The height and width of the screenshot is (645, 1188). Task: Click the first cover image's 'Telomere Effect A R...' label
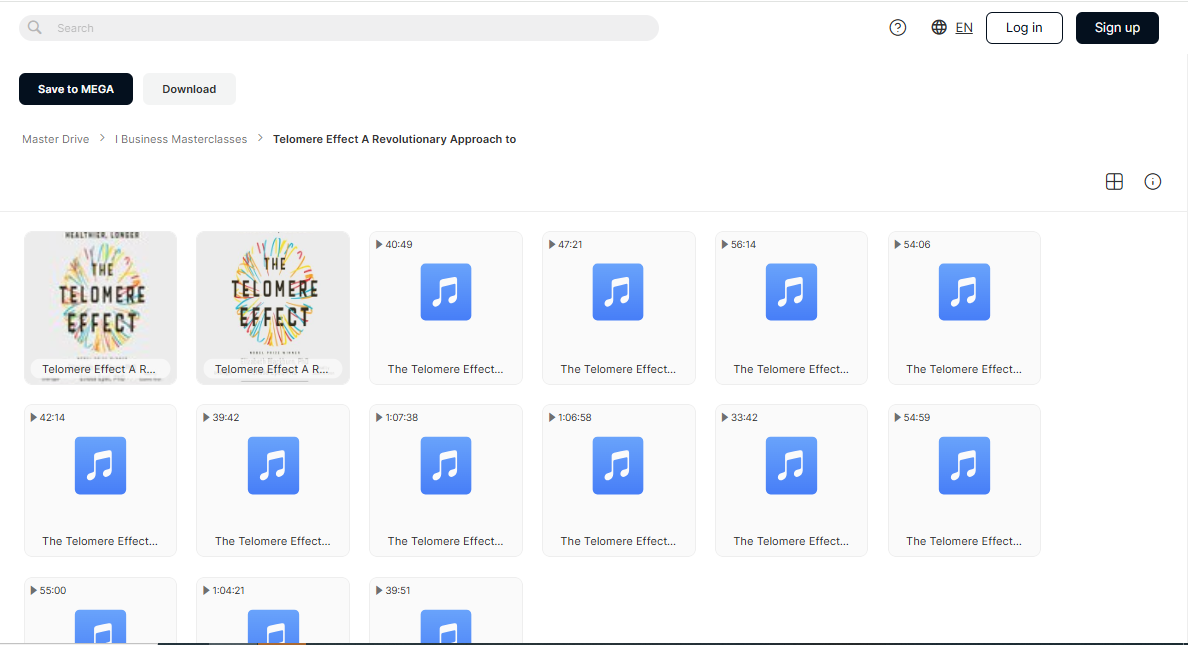click(x=99, y=369)
